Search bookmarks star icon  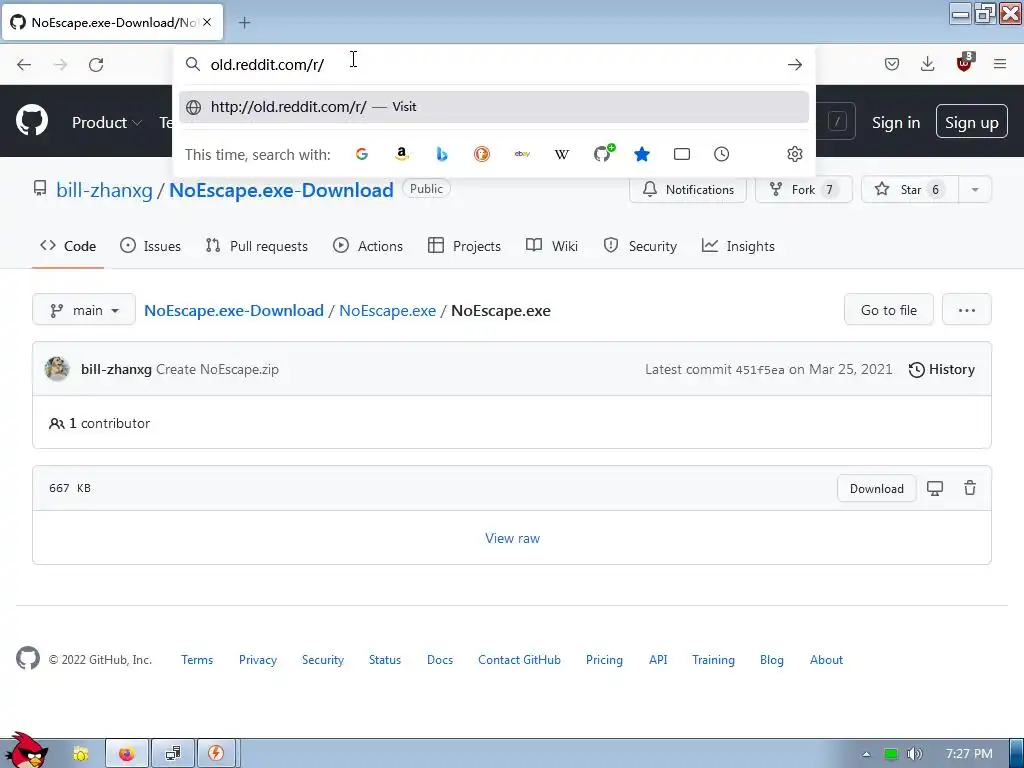tap(642, 154)
